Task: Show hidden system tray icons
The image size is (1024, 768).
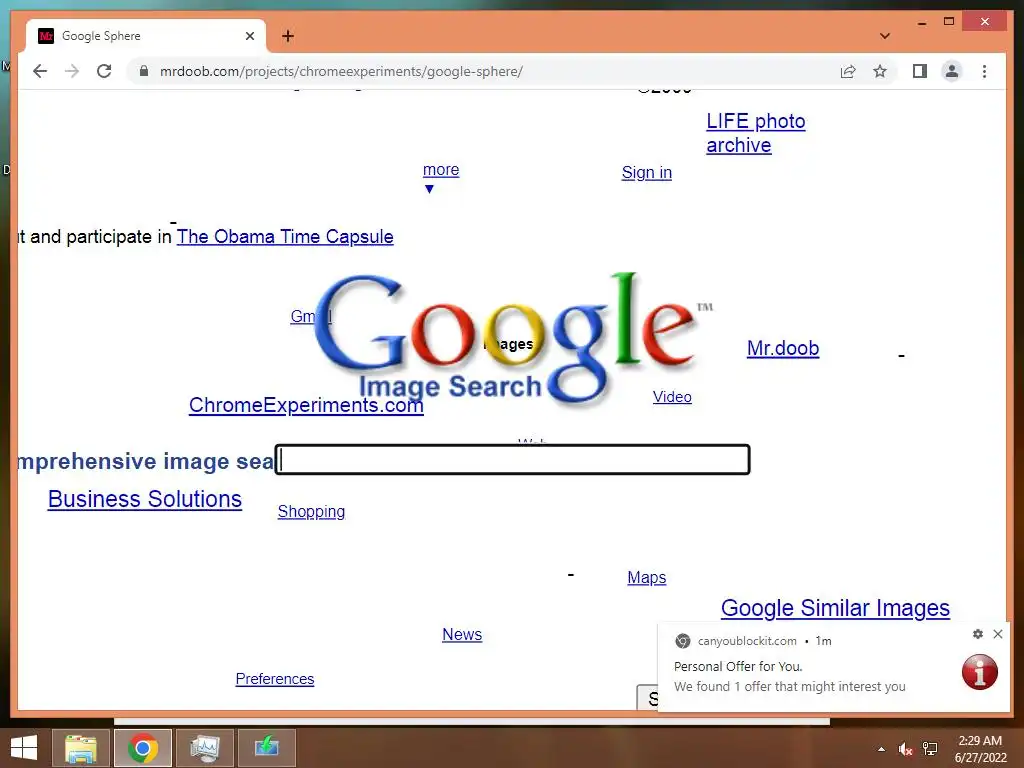Action: [x=882, y=749]
